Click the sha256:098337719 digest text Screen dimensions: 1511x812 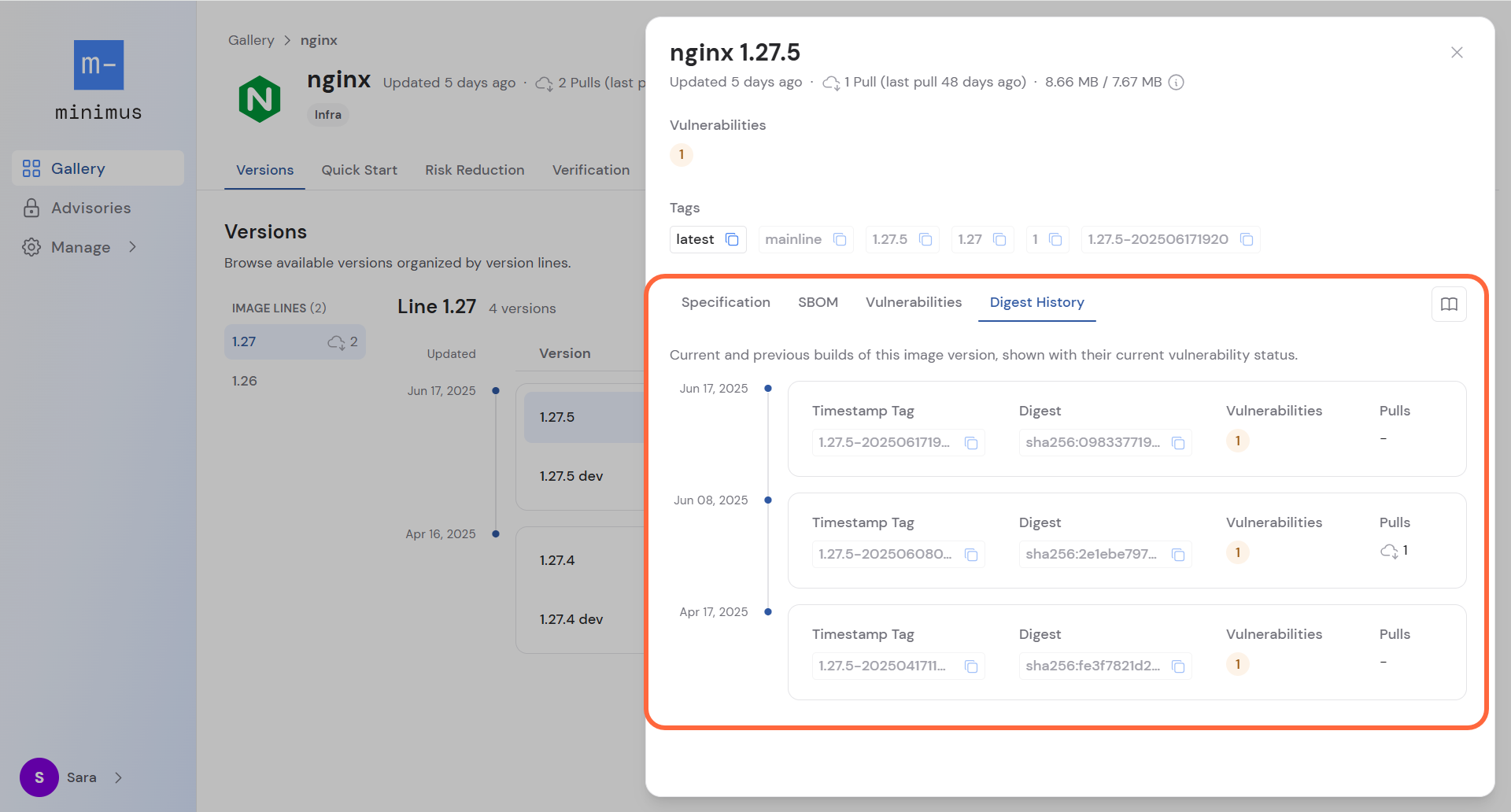click(x=1092, y=442)
